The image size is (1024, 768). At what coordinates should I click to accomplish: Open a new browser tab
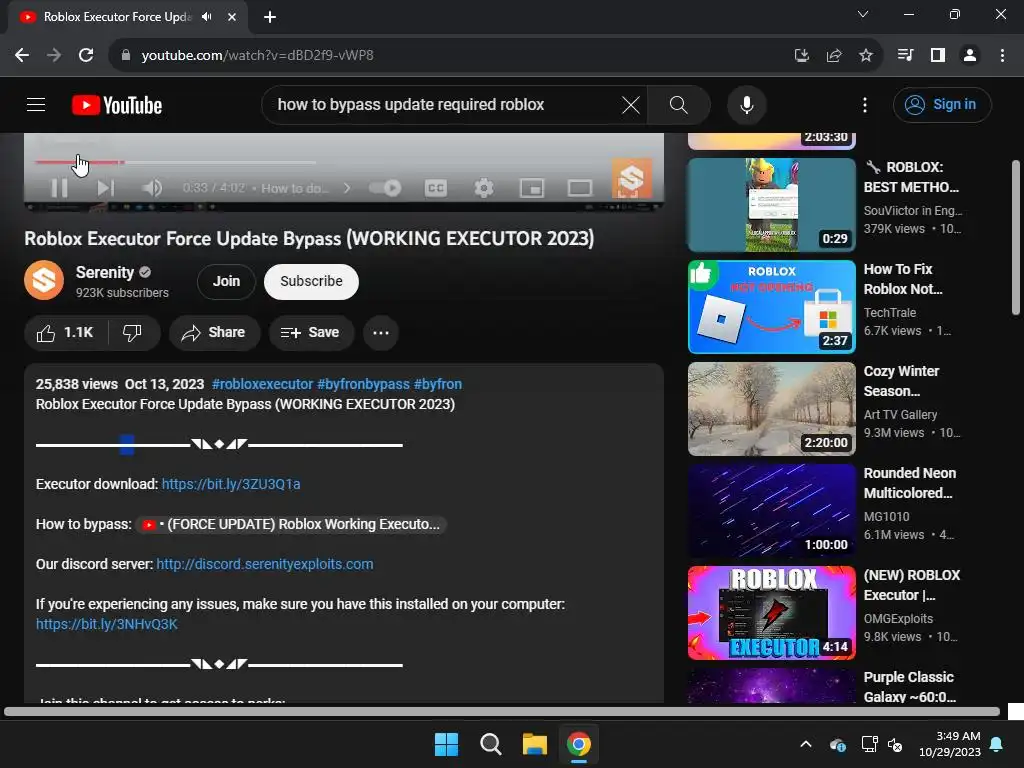[x=270, y=17]
